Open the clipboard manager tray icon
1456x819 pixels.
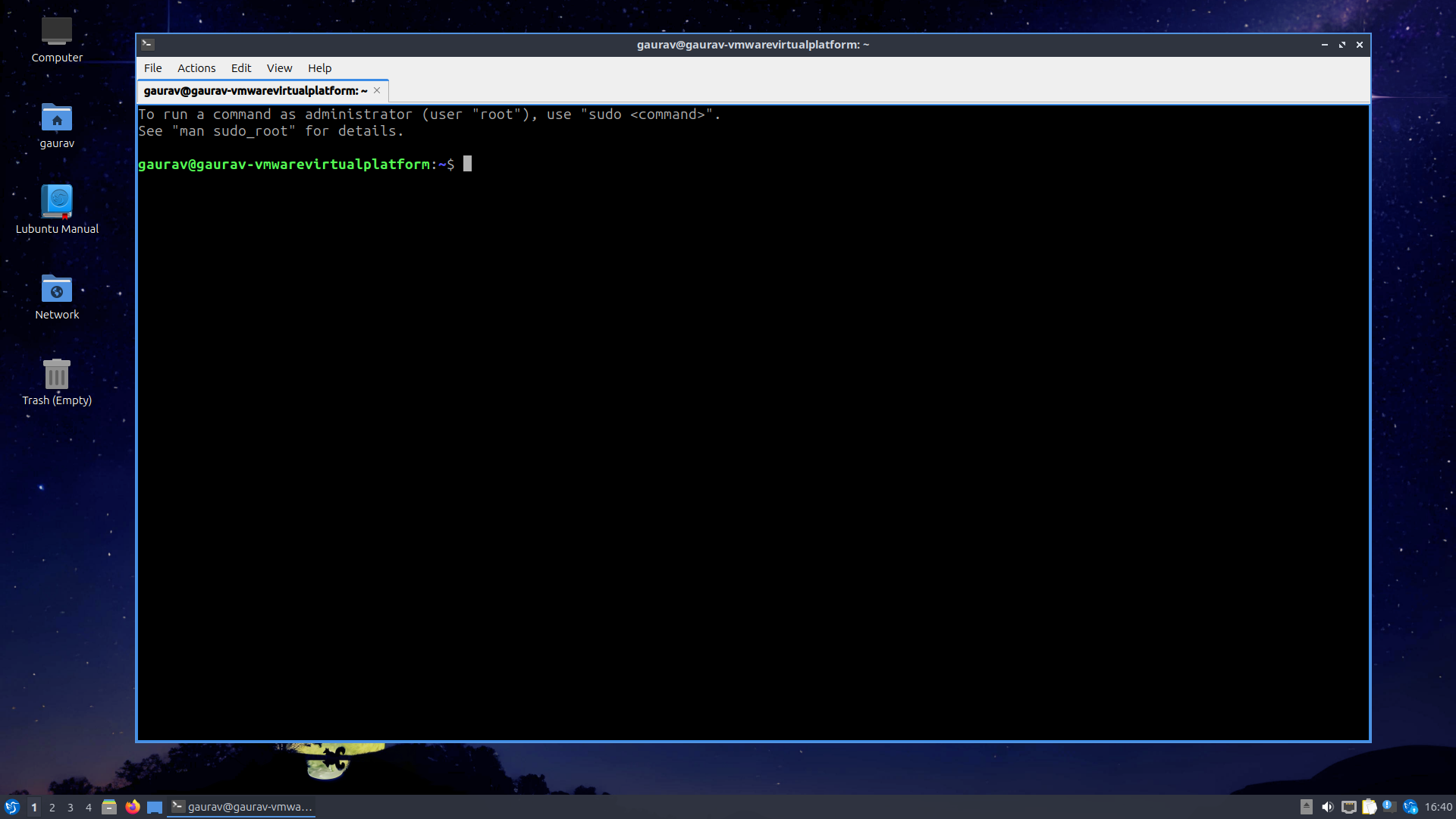(x=1369, y=807)
